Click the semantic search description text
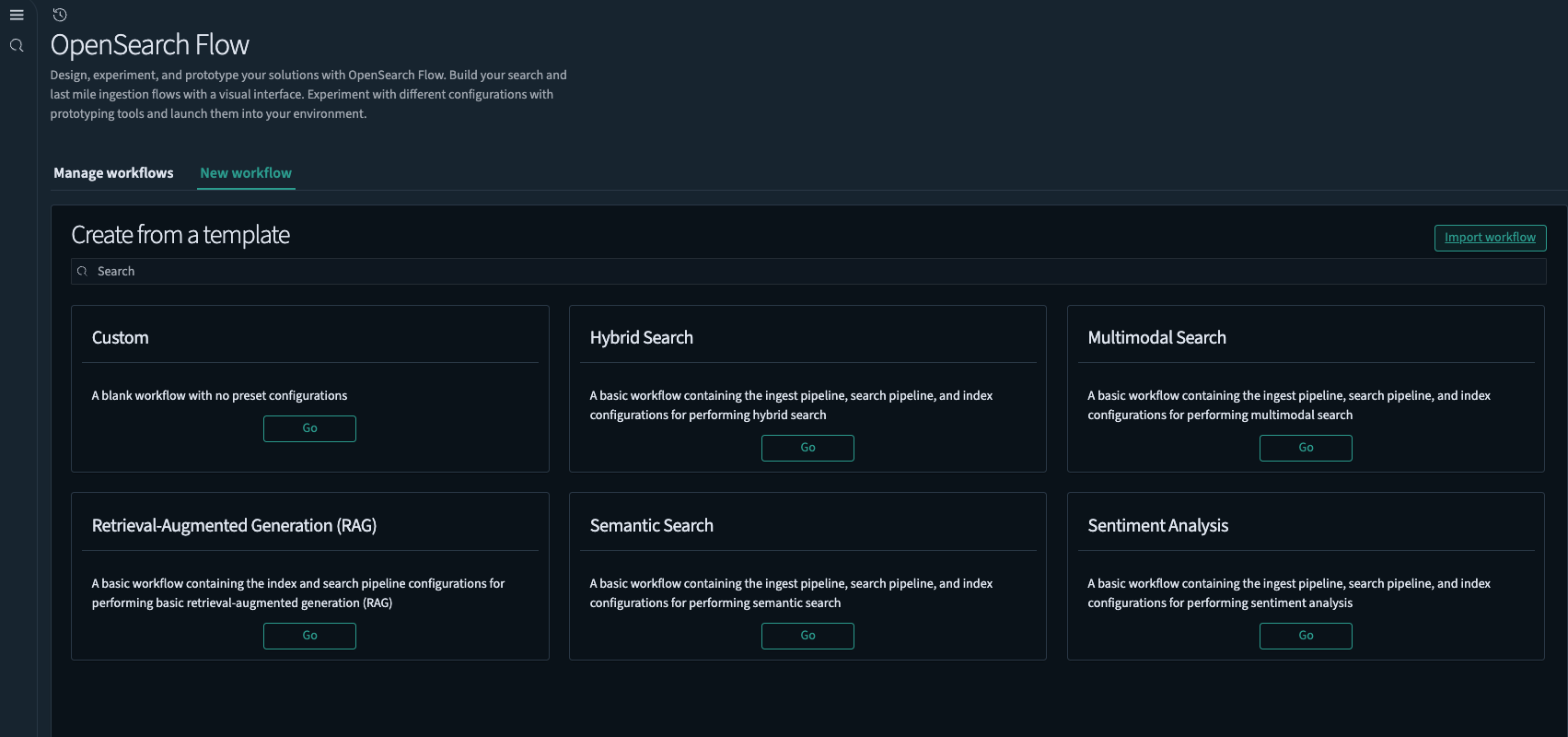1568x737 pixels. [x=791, y=593]
